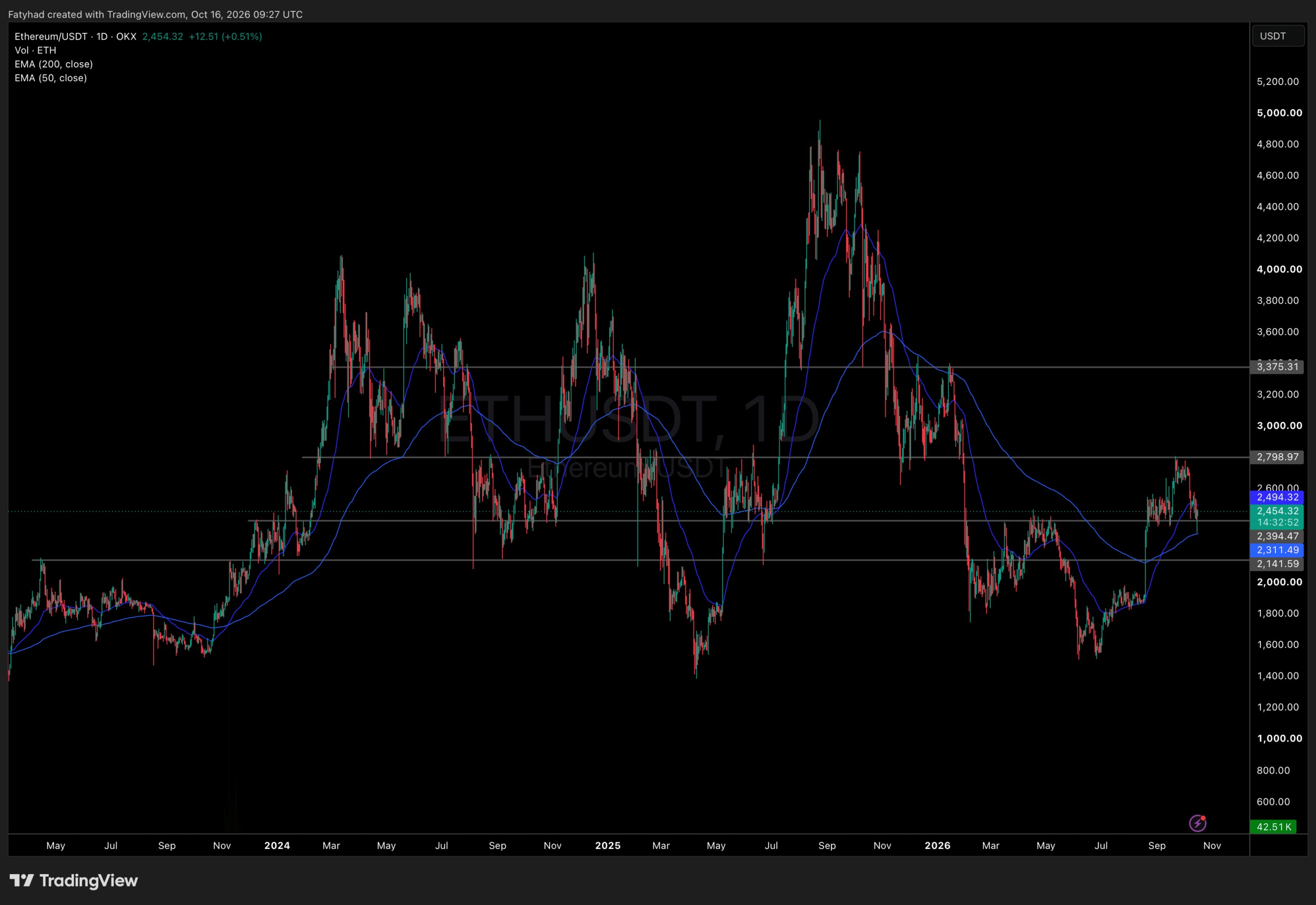Click the 5,200.00 price axis label
This screenshot has width=1316, height=905.
pos(1277,82)
